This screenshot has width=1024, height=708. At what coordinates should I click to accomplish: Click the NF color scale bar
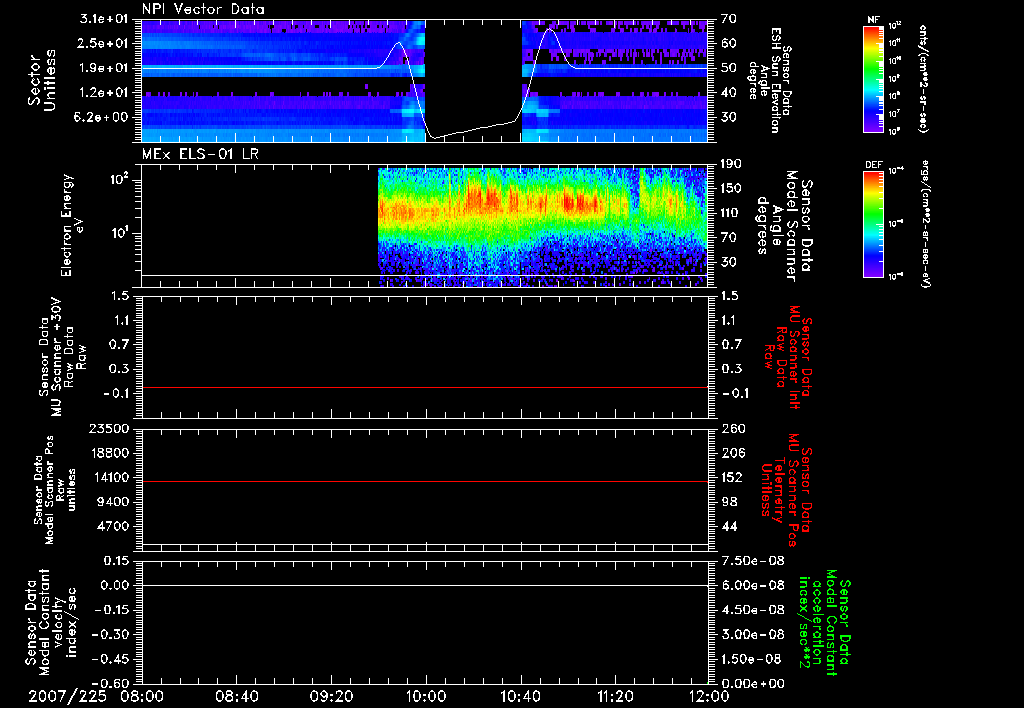pos(874,79)
